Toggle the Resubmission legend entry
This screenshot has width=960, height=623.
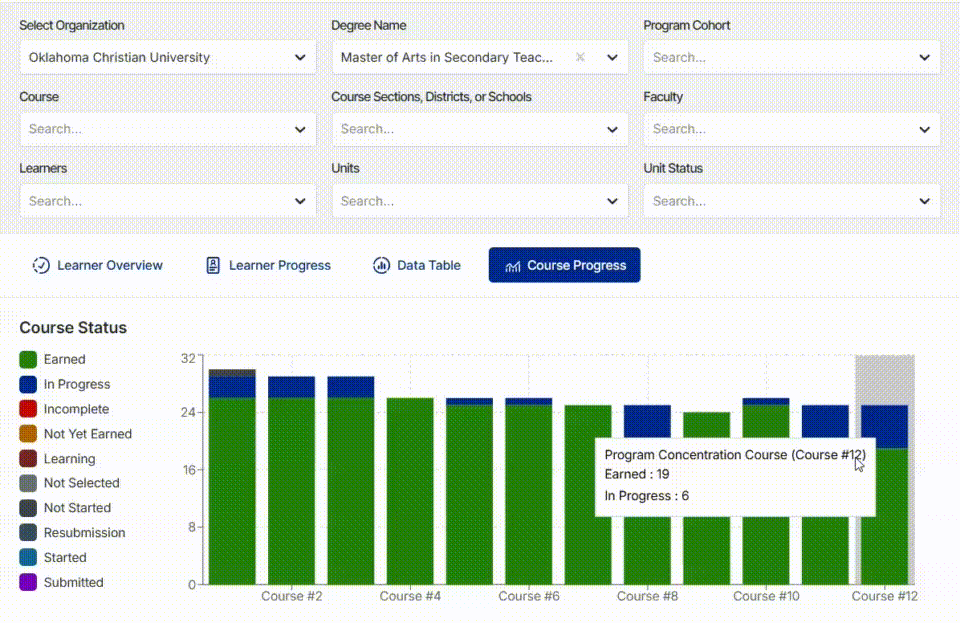72,532
